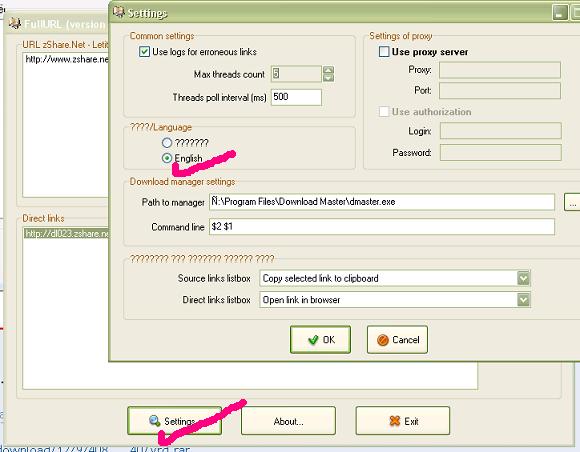Click the green checkmark OK button
Image resolution: width=580 pixels, height=452 pixels.
click(x=320, y=340)
